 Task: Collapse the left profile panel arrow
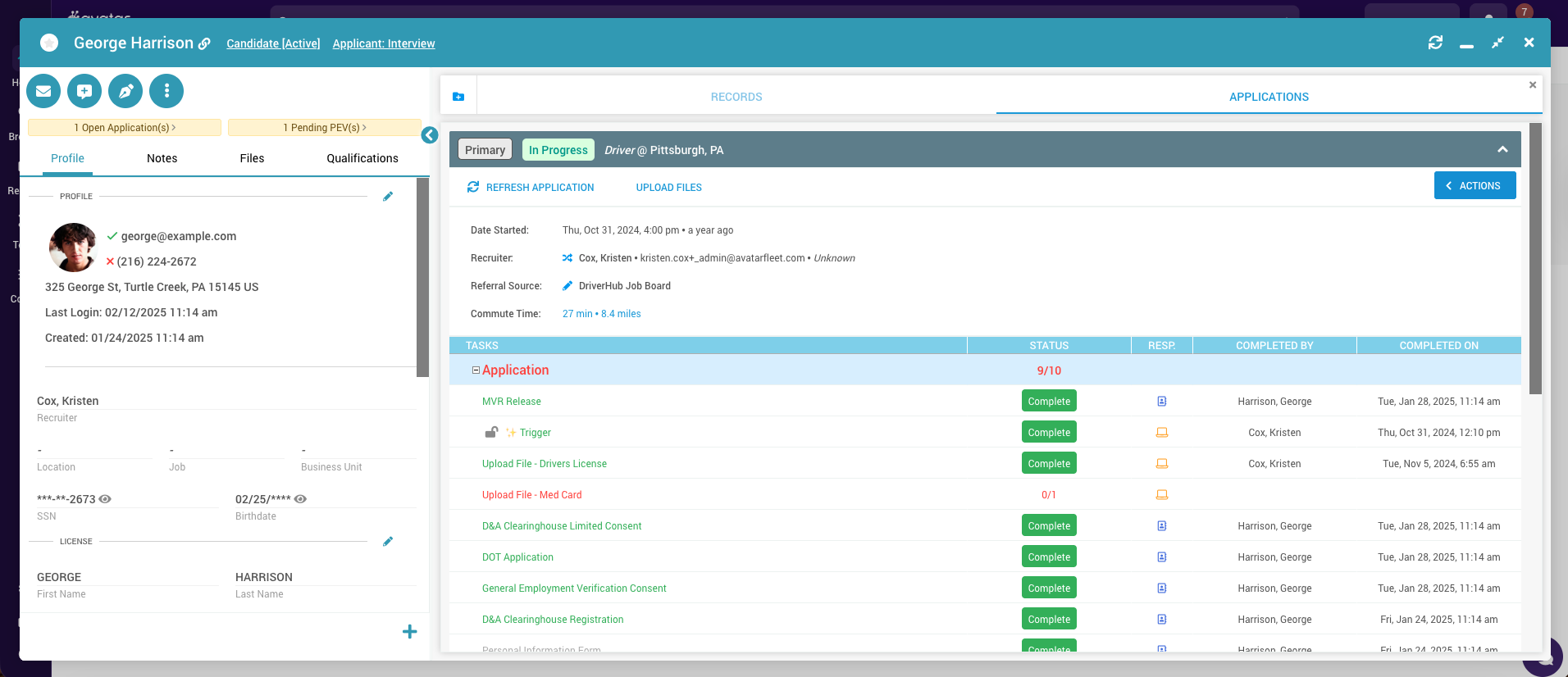click(x=430, y=135)
